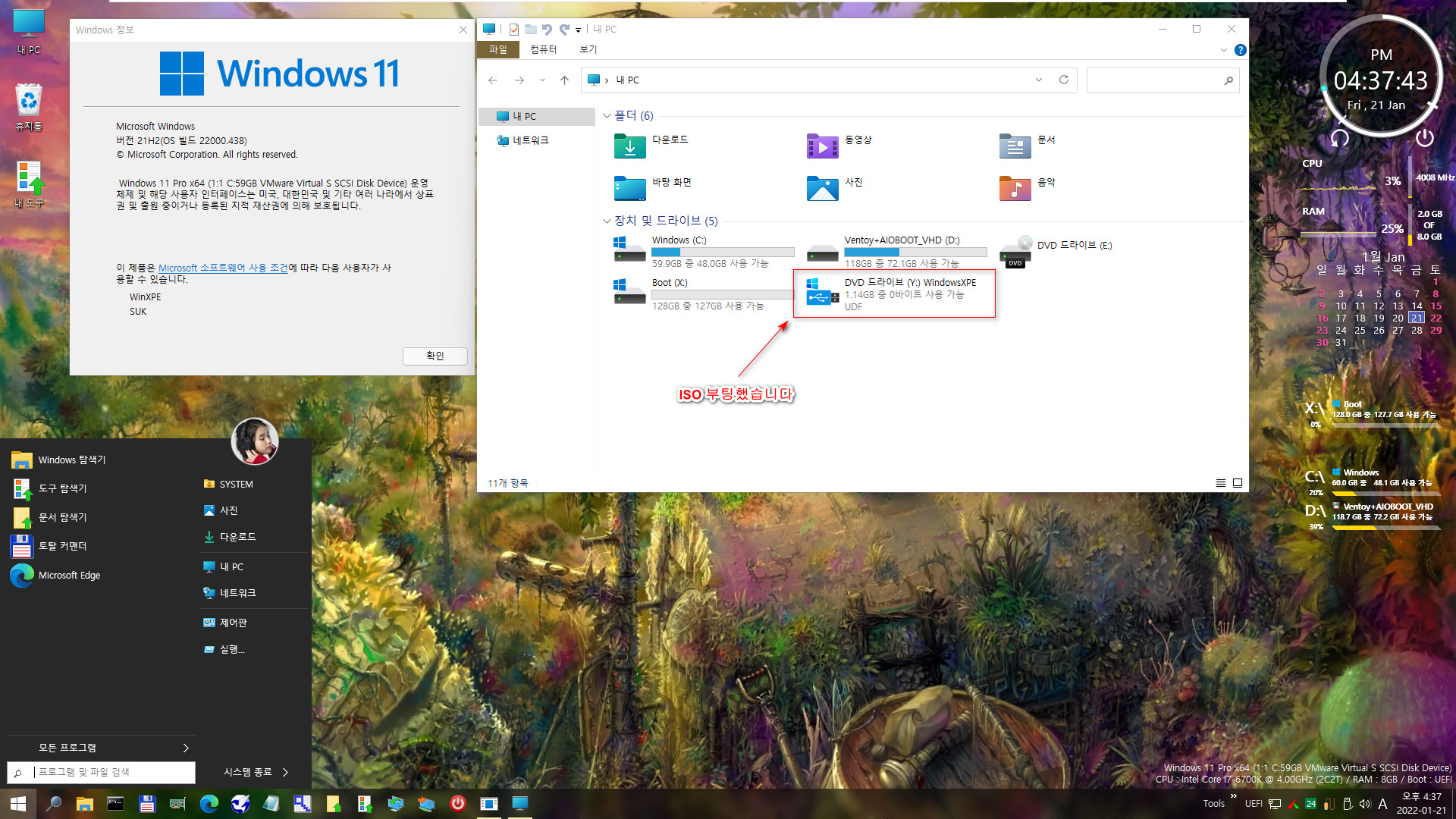Select DVD 드라이브 (Y:) WindowsXPE drive
1456x819 pixels.
(894, 293)
